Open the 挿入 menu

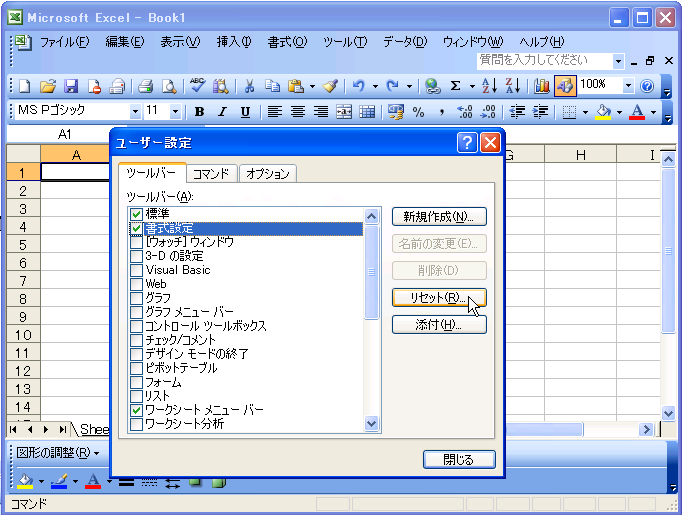click(x=234, y=42)
